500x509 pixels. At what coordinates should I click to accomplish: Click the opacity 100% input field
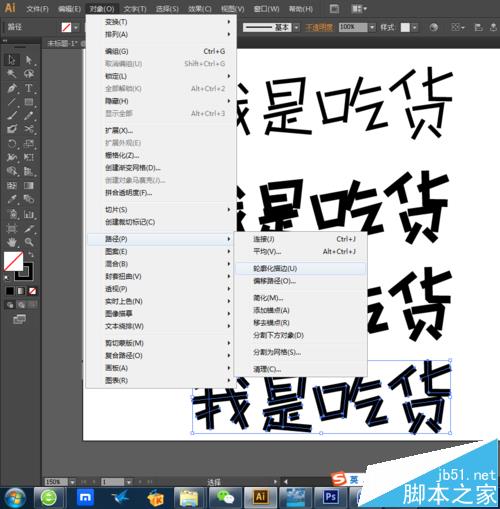click(353, 27)
